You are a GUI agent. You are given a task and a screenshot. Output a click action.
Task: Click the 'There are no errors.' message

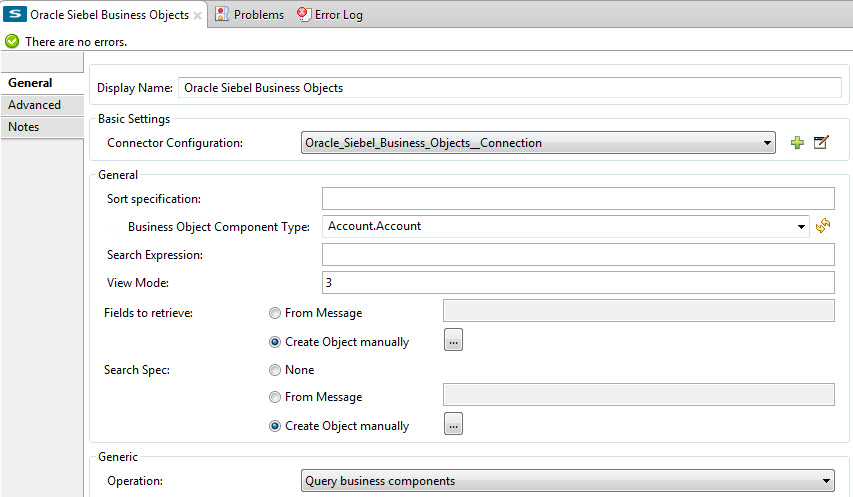[x=76, y=42]
